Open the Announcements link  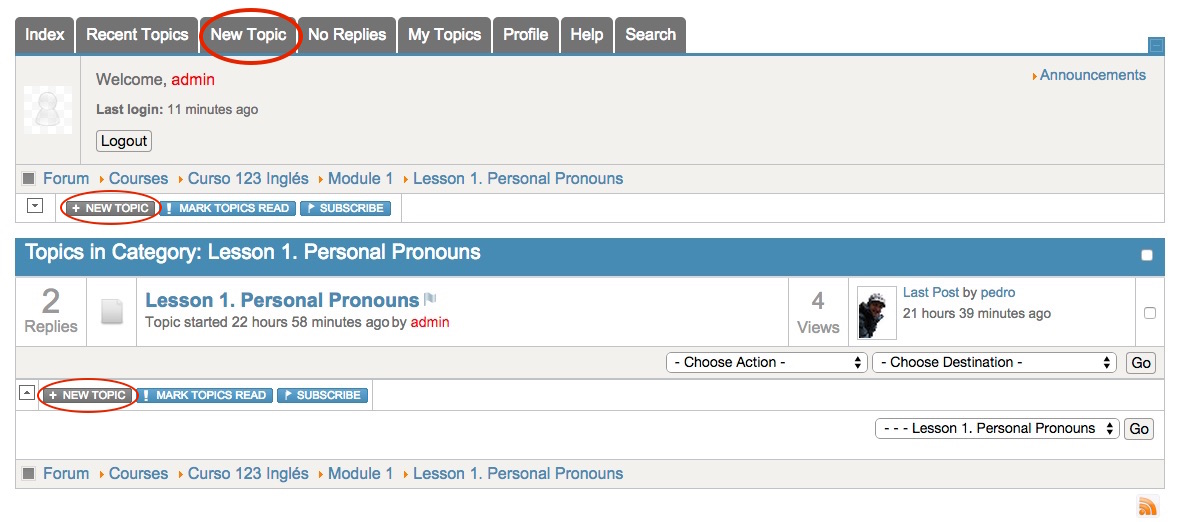(x=1092, y=75)
